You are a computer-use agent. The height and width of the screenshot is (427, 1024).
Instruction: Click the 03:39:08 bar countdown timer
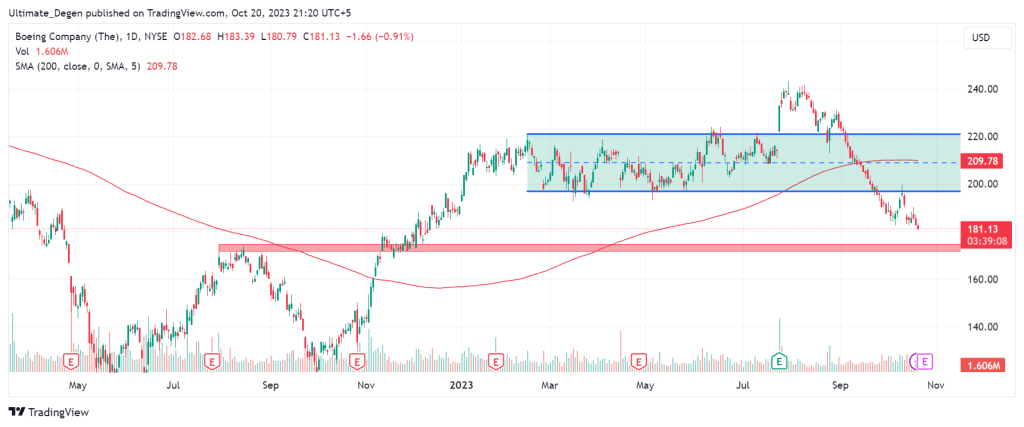click(x=985, y=241)
